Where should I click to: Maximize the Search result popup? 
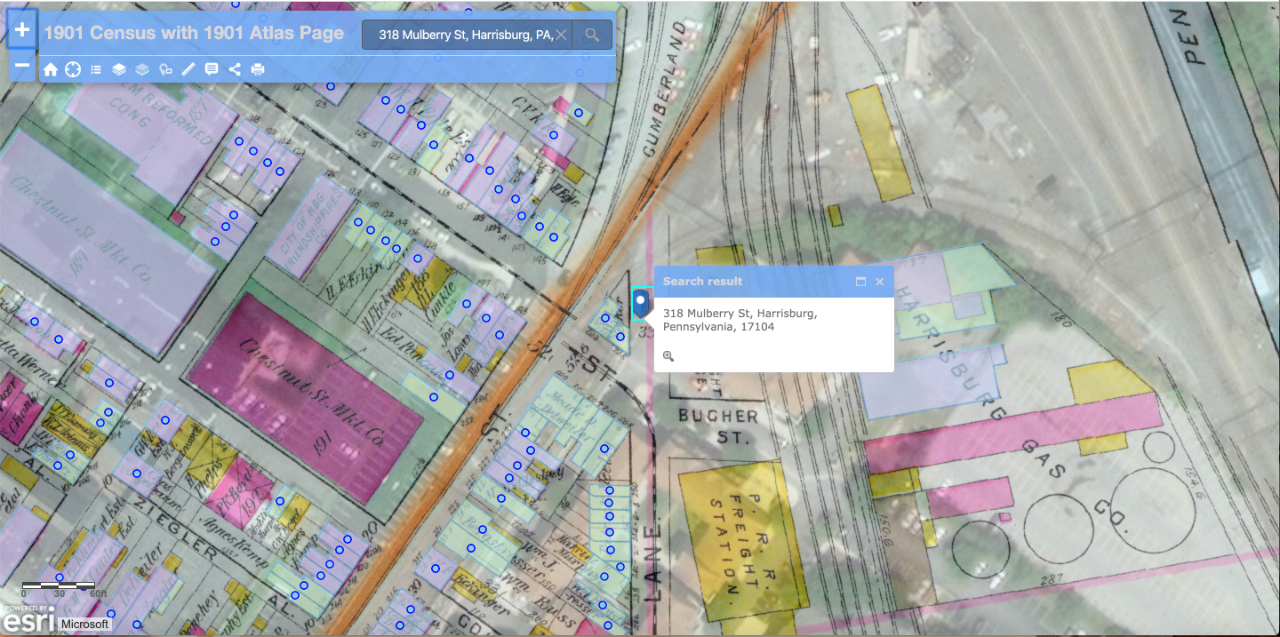coord(860,282)
